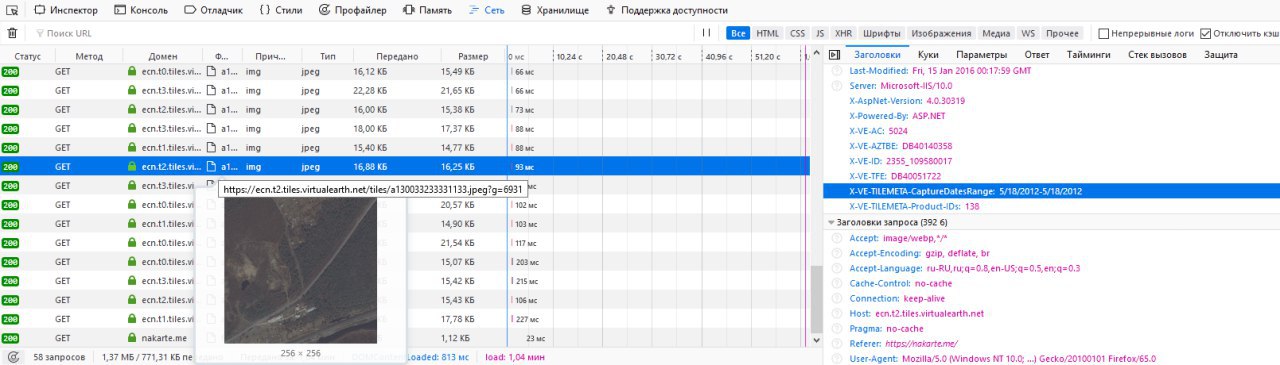Image resolution: width=1280 pixels, height=365 pixels.
Task: Switch to the Куки details tab
Action: (x=927, y=54)
